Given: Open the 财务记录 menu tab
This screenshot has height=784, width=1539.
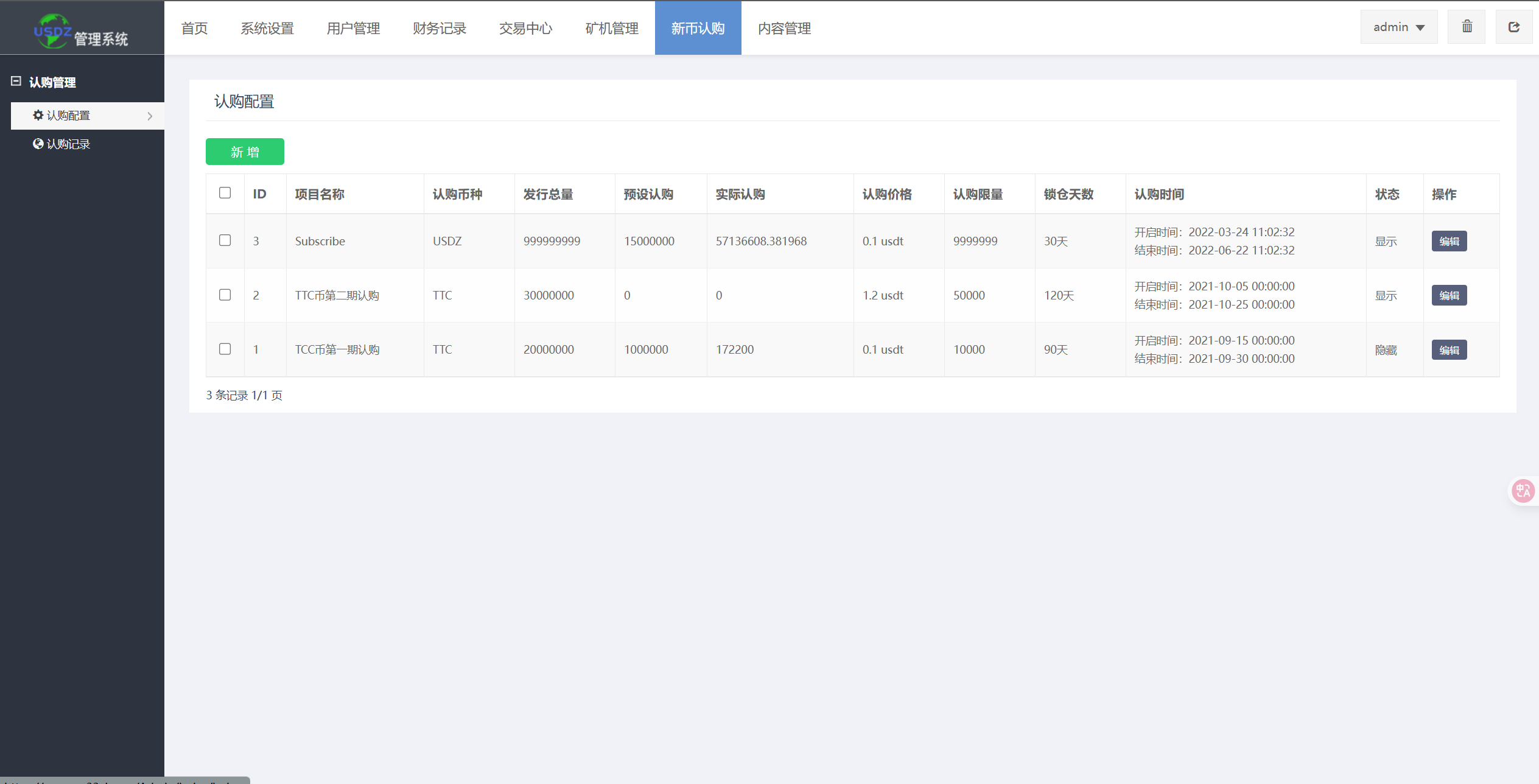Looking at the screenshot, I should 439,28.
